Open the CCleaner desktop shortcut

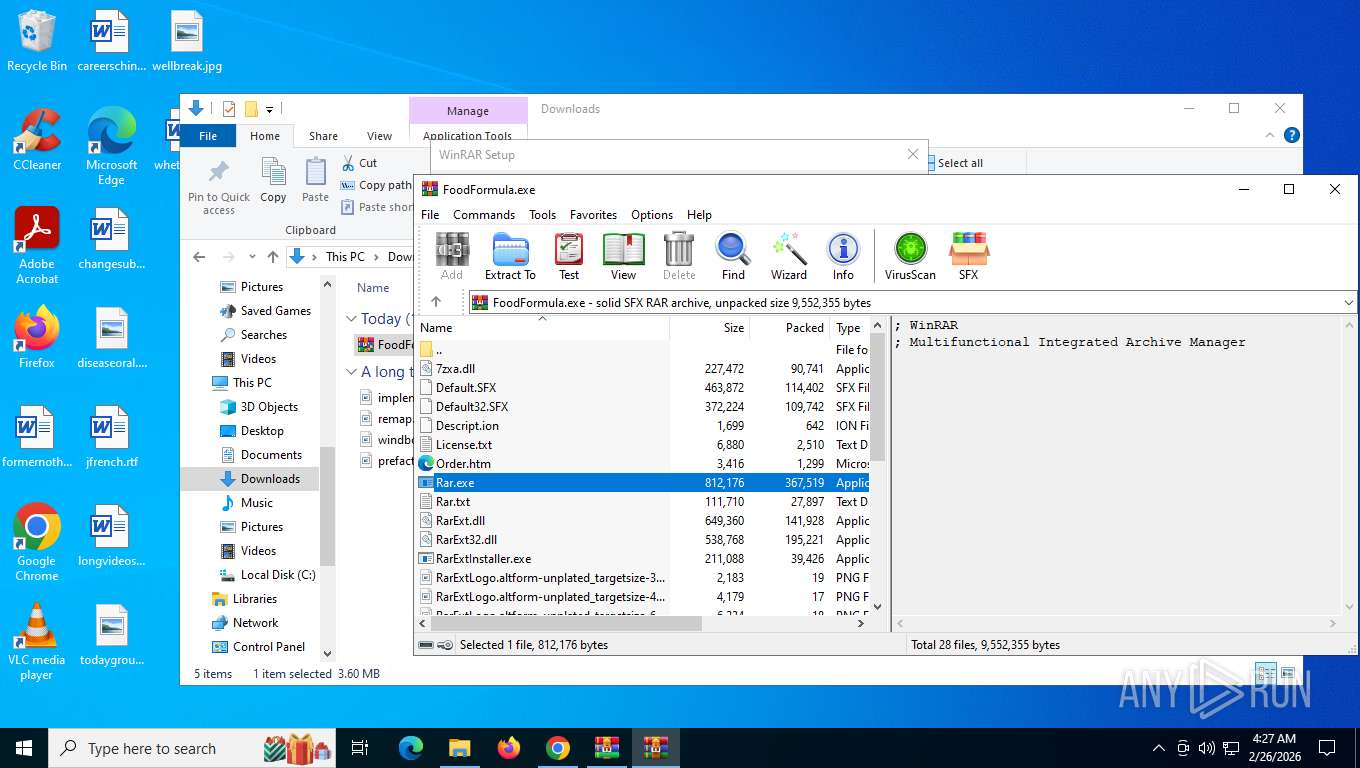pyautogui.click(x=37, y=140)
